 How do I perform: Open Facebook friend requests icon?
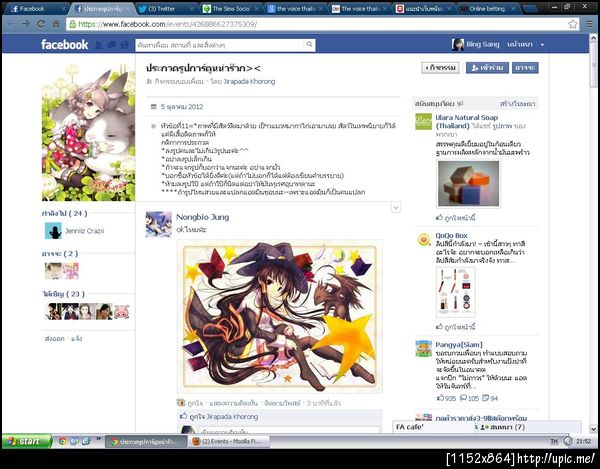pos(99,45)
